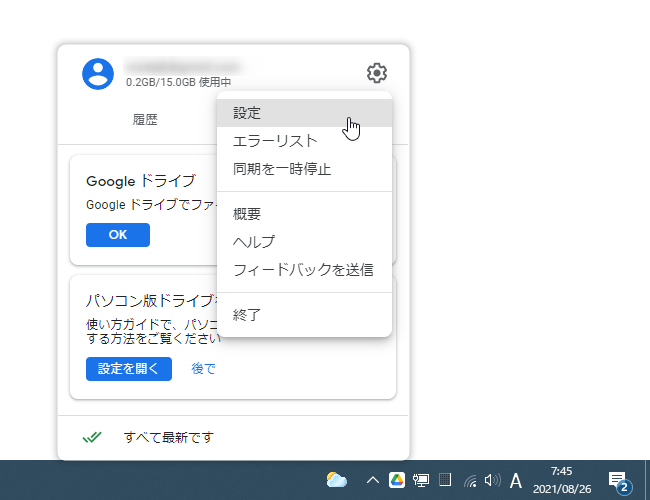
Task: Select 同期を一時停止 menu entry
Action: click(304, 169)
